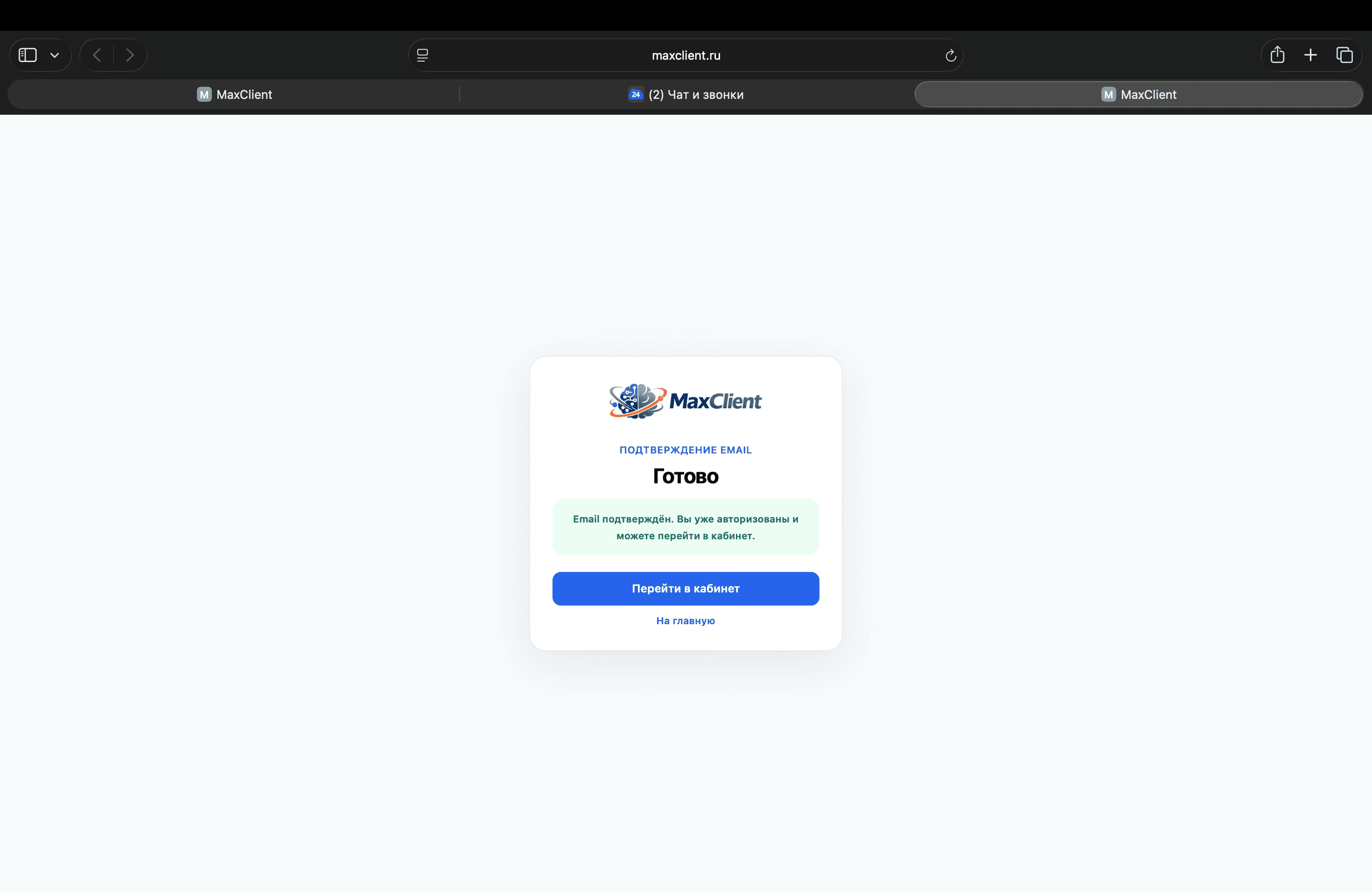
Task: Click the "Готово" heading
Action: pyautogui.click(x=686, y=476)
